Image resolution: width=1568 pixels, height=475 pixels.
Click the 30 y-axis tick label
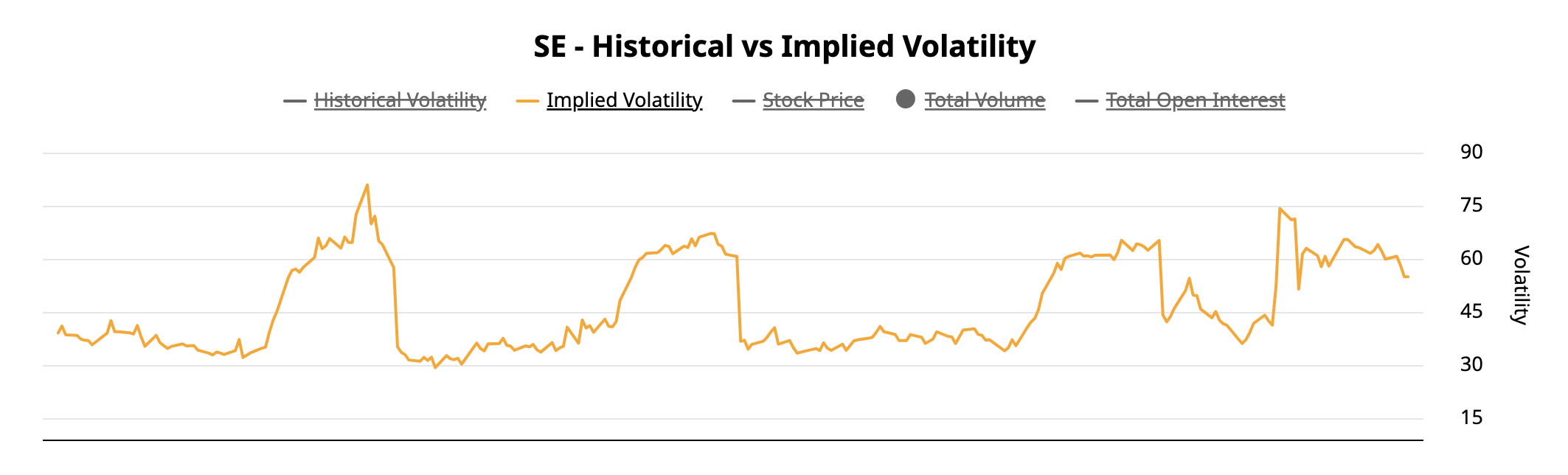(x=1471, y=364)
